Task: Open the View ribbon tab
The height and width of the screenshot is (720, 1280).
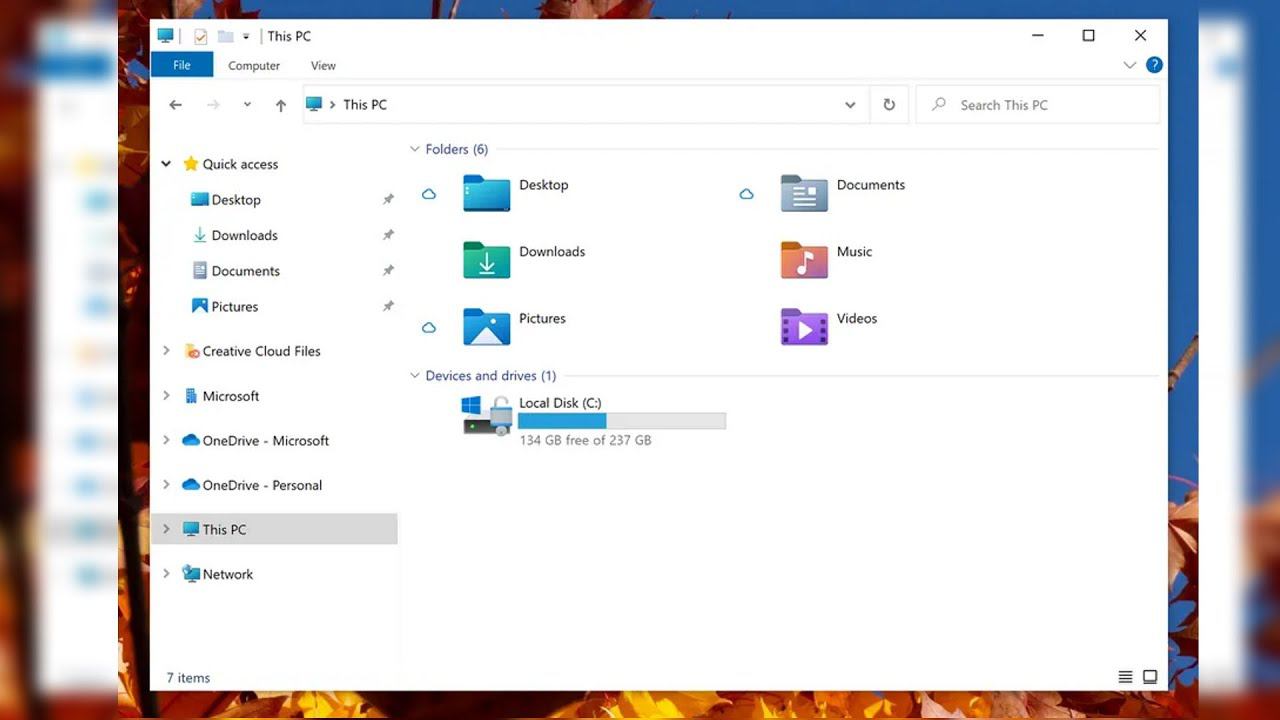Action: [323, 65]
